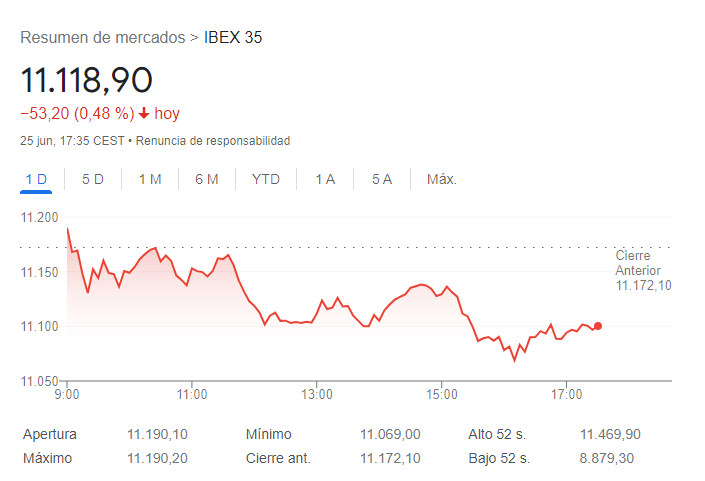Select the Máx. range tab
The image size is (705, 481).
[x=442, y=179]
